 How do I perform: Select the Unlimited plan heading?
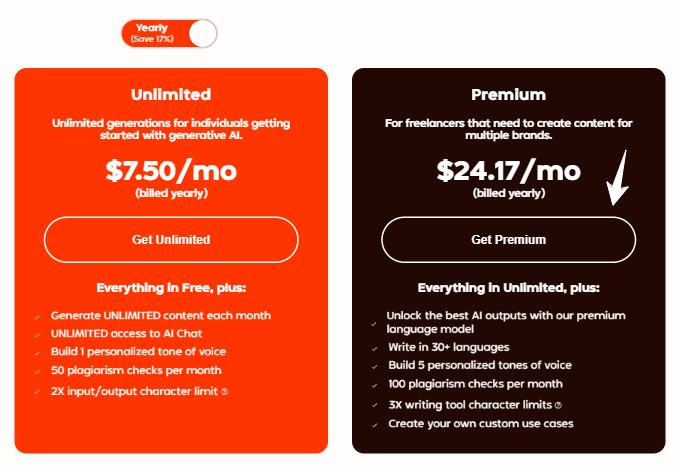coord(171,95)
